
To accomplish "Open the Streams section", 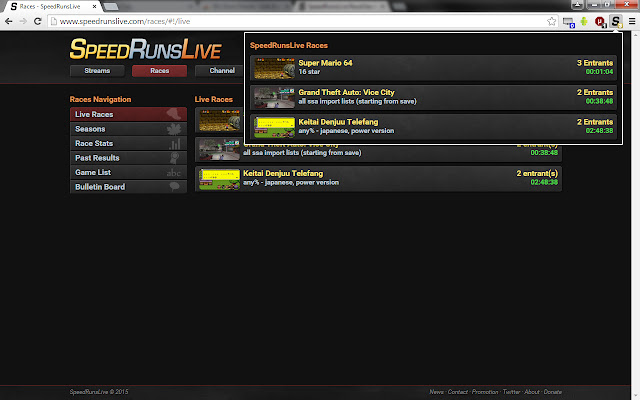I will pos(97,71).
